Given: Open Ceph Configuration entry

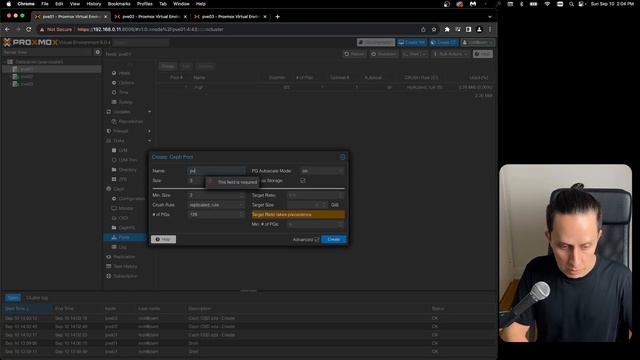Looking at the screenshot, I should [x=131, y=199].
